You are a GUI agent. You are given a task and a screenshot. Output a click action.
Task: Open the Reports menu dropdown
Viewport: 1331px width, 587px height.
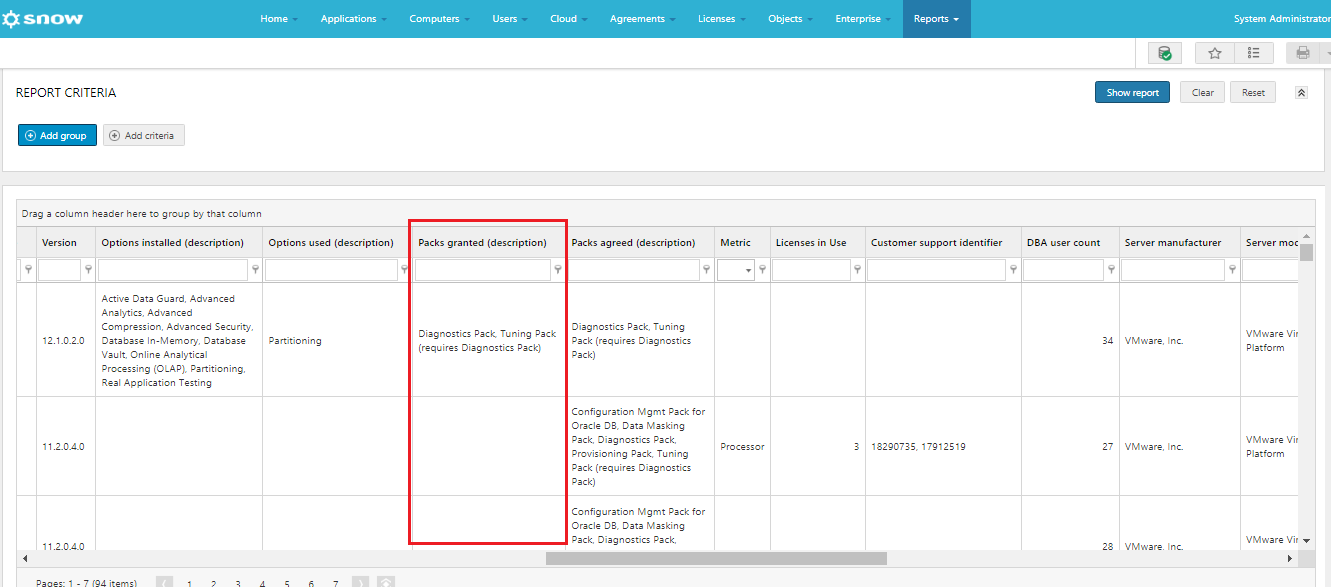click(x=936, y=19)
